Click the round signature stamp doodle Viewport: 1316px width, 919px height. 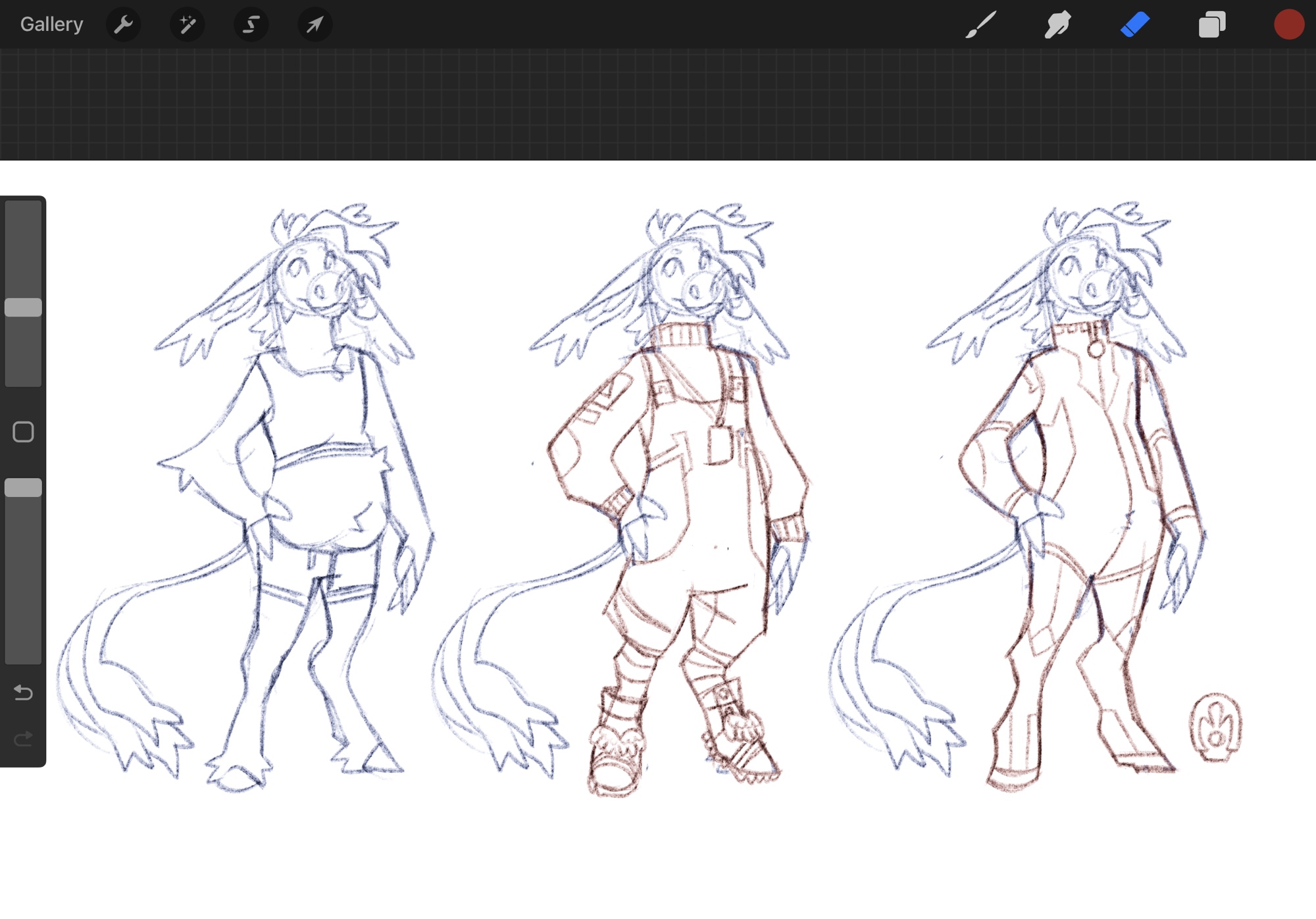[x=1215, y=727]
